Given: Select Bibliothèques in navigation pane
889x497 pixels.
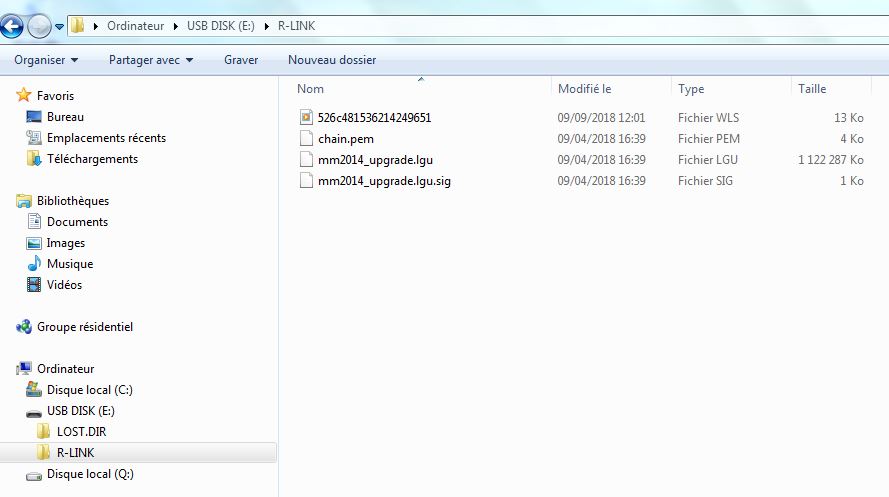Looking at the screenshot, I should click(73, 201).
